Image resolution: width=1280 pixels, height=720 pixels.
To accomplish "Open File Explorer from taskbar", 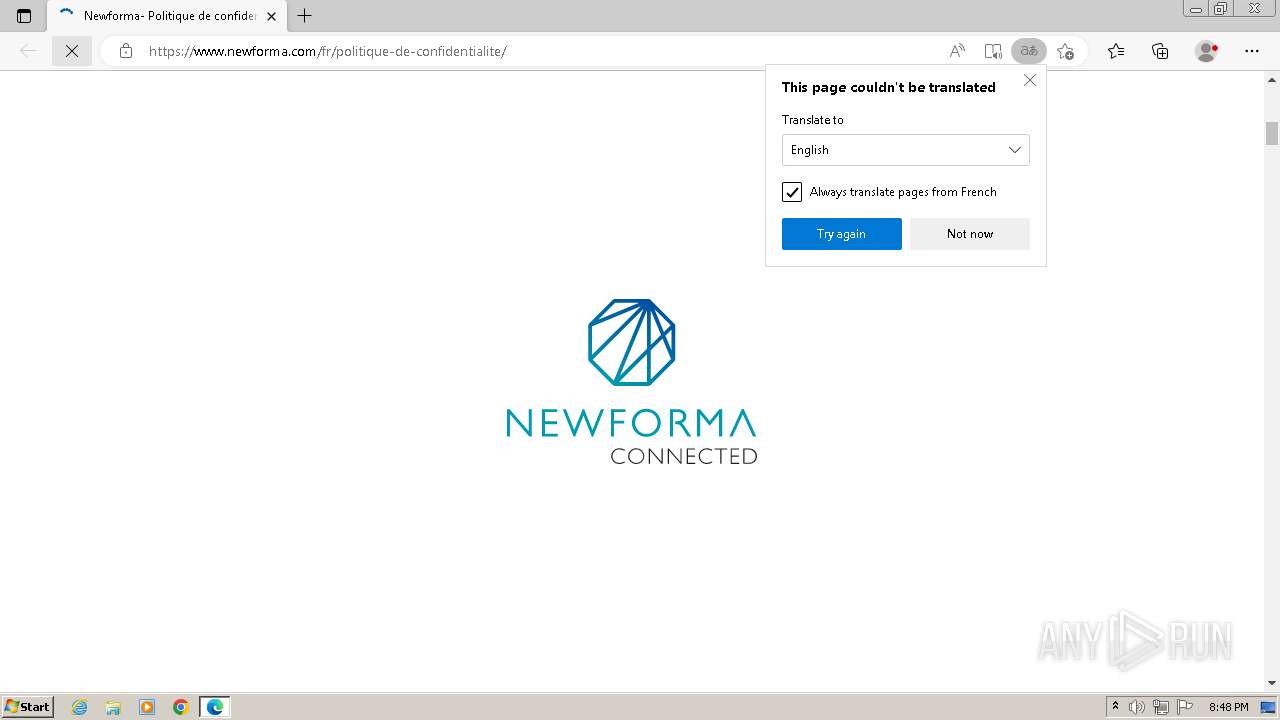I will (113, 707).
